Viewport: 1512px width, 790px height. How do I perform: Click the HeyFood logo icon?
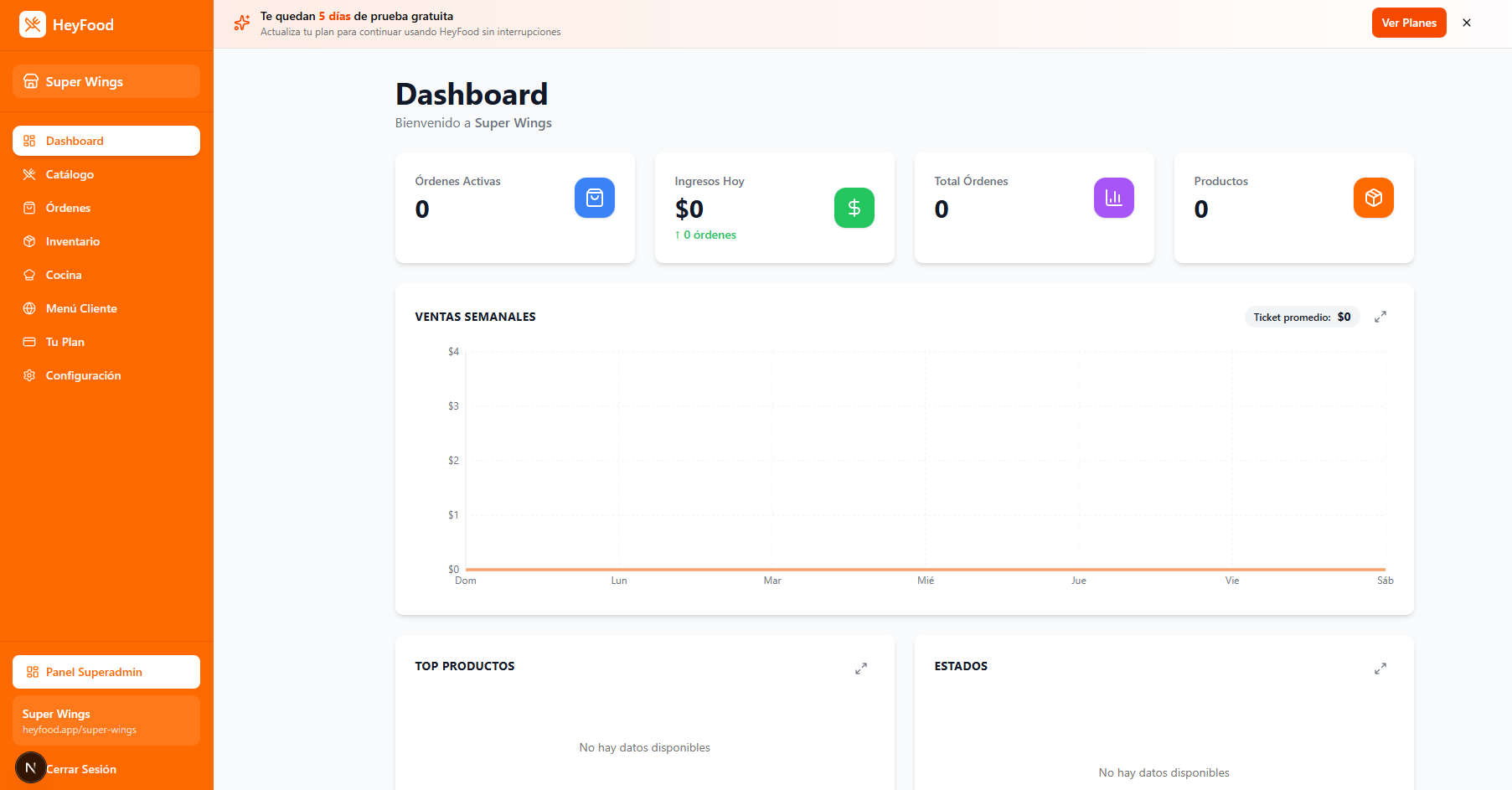[32, 24]
